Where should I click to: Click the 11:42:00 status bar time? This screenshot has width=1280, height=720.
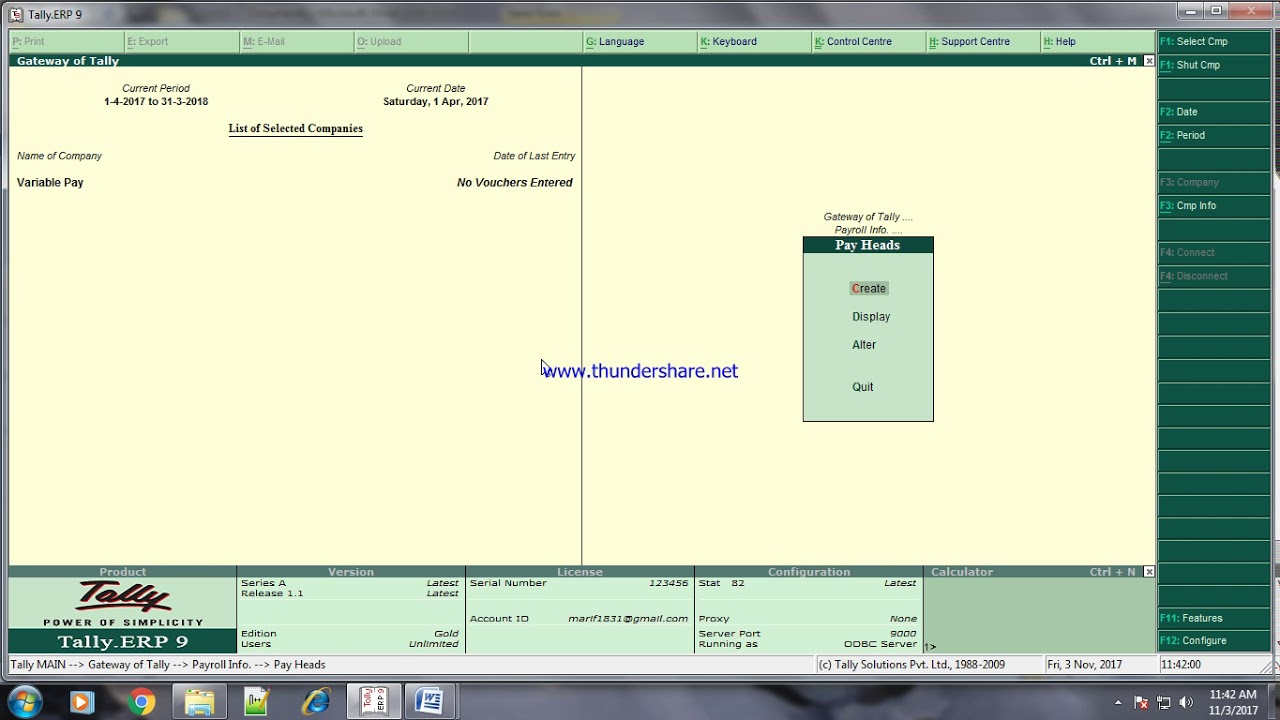[x=1181, y=665]
